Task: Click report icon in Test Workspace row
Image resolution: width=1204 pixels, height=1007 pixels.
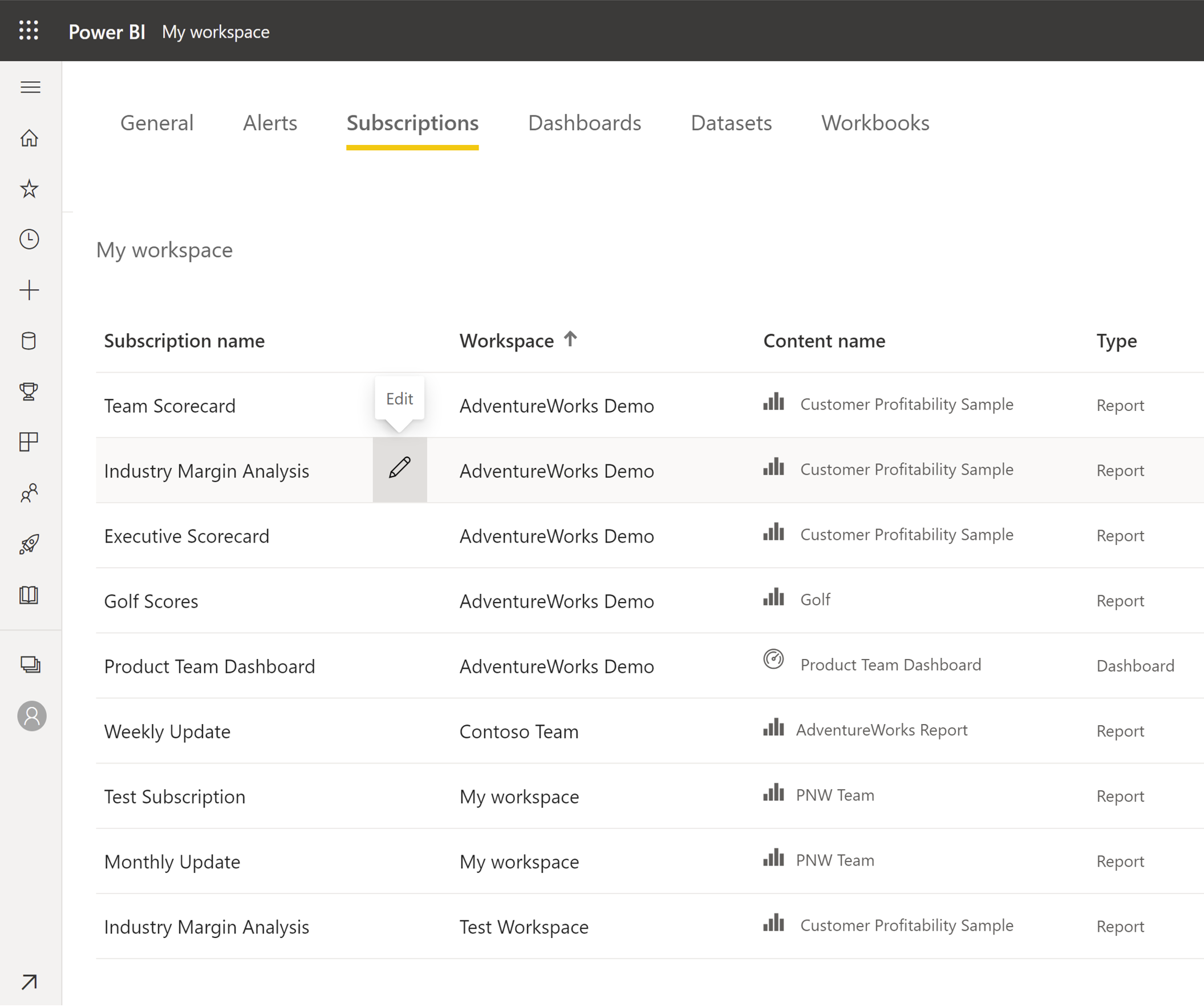Action: point(773,923)
